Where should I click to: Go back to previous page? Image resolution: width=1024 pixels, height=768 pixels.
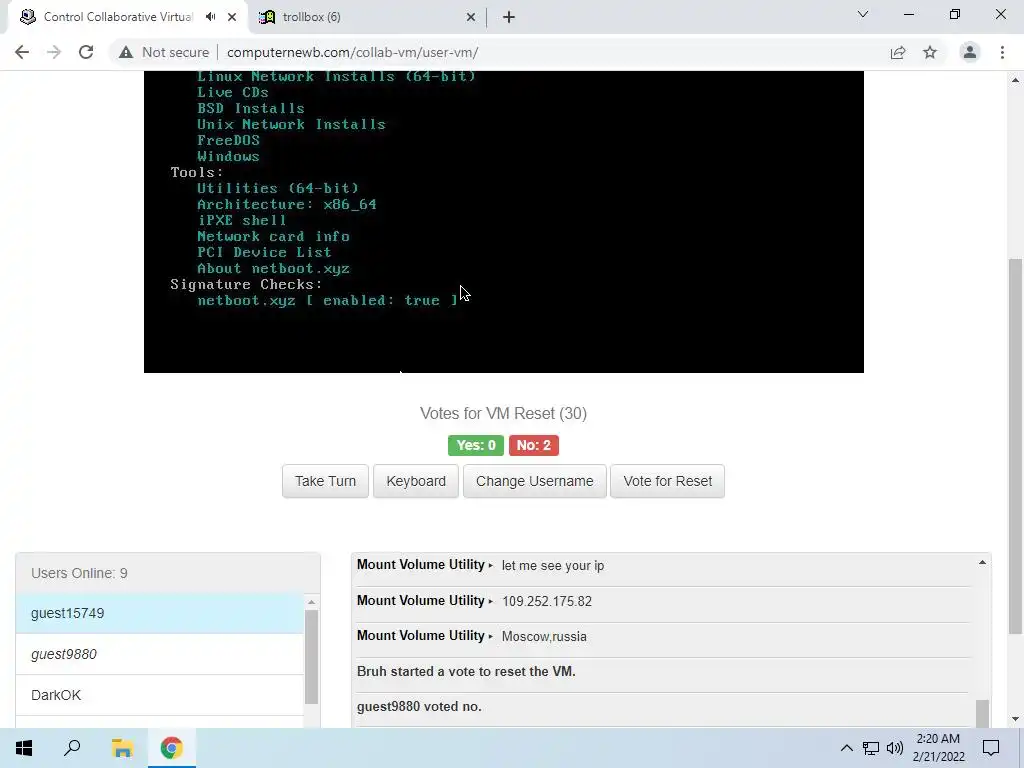pos(22,52)
